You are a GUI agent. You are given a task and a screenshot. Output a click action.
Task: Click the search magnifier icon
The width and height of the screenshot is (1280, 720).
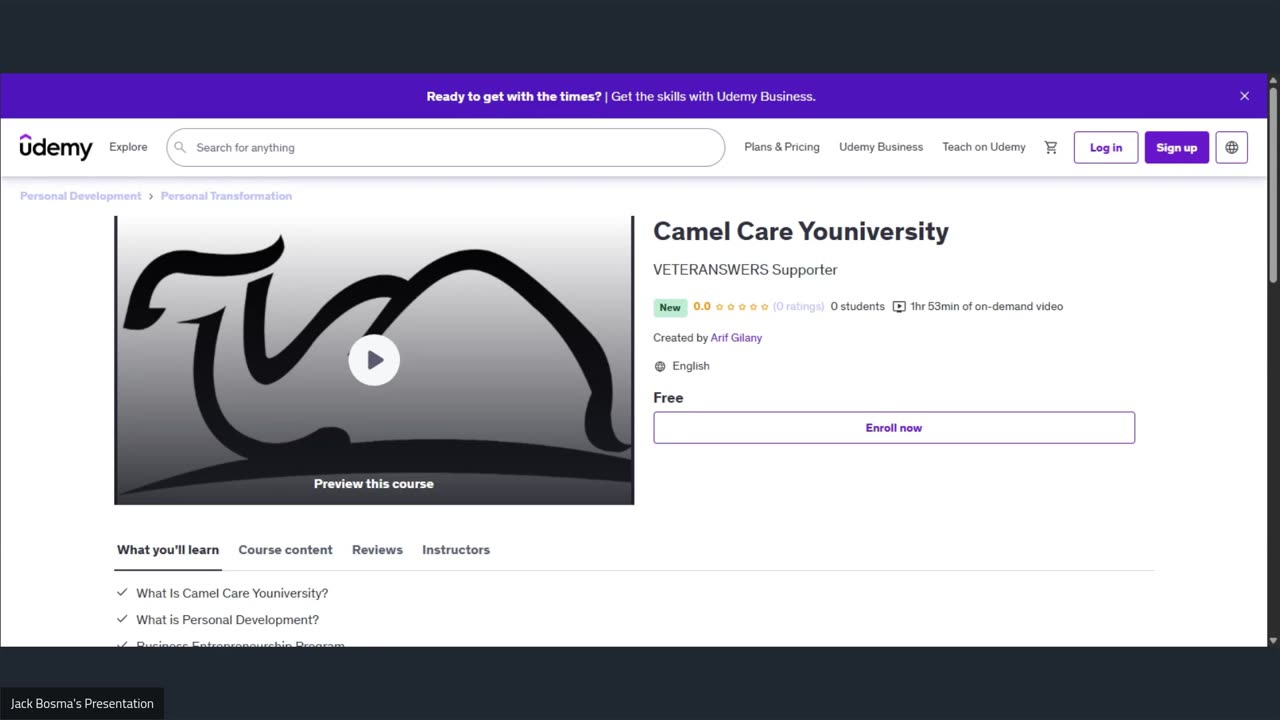(180, 147)
